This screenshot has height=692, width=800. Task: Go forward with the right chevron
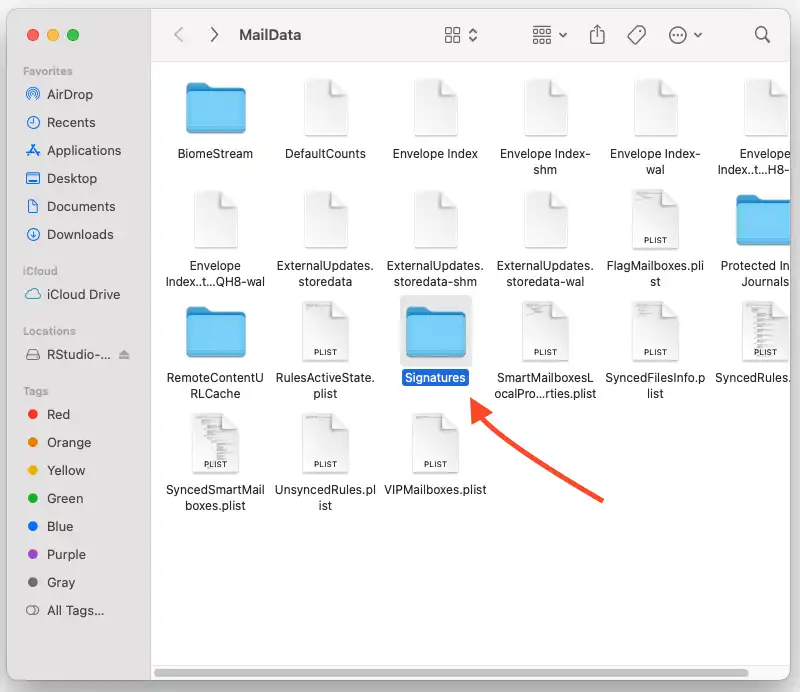214,35
